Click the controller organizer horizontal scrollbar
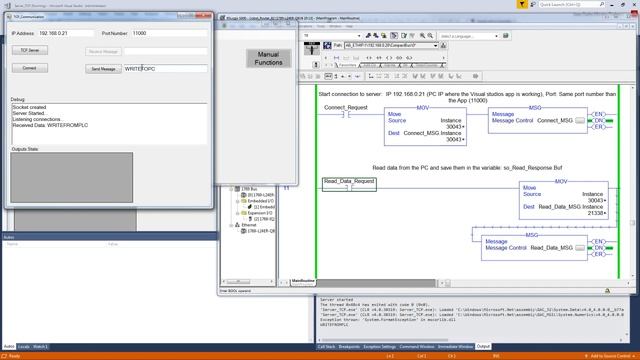The image size is (640, 360). [x=248, y=282]
